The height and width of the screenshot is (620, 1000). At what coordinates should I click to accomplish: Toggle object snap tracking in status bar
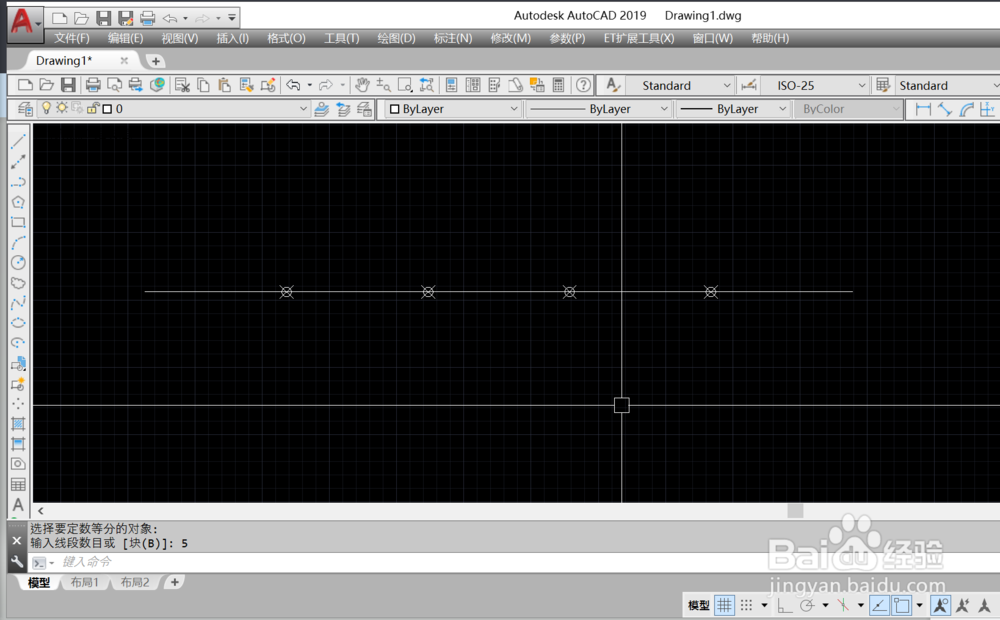[879, 605]
